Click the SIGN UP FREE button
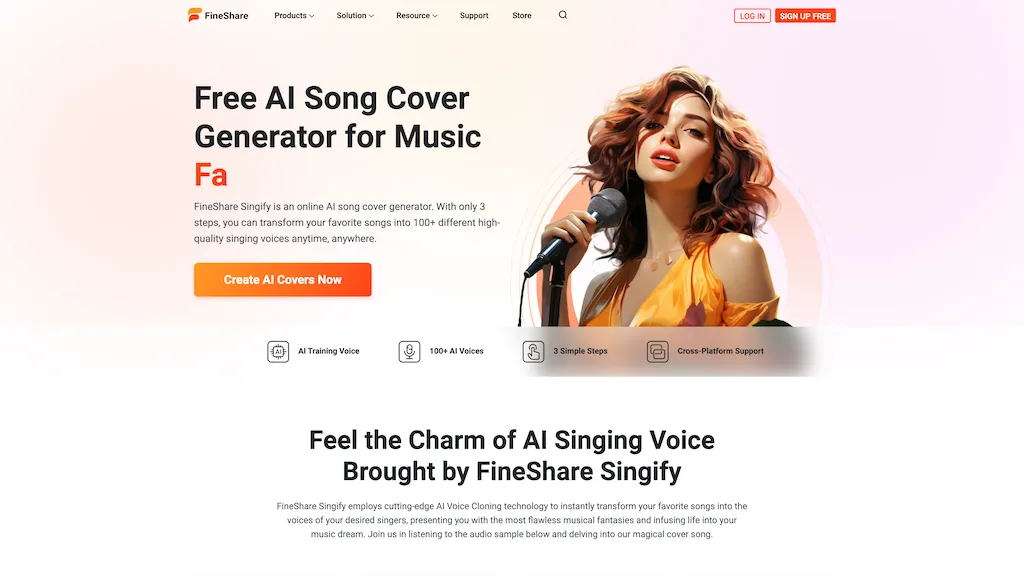This screenshot has width=1024, height=576. [x=805, y=16]
